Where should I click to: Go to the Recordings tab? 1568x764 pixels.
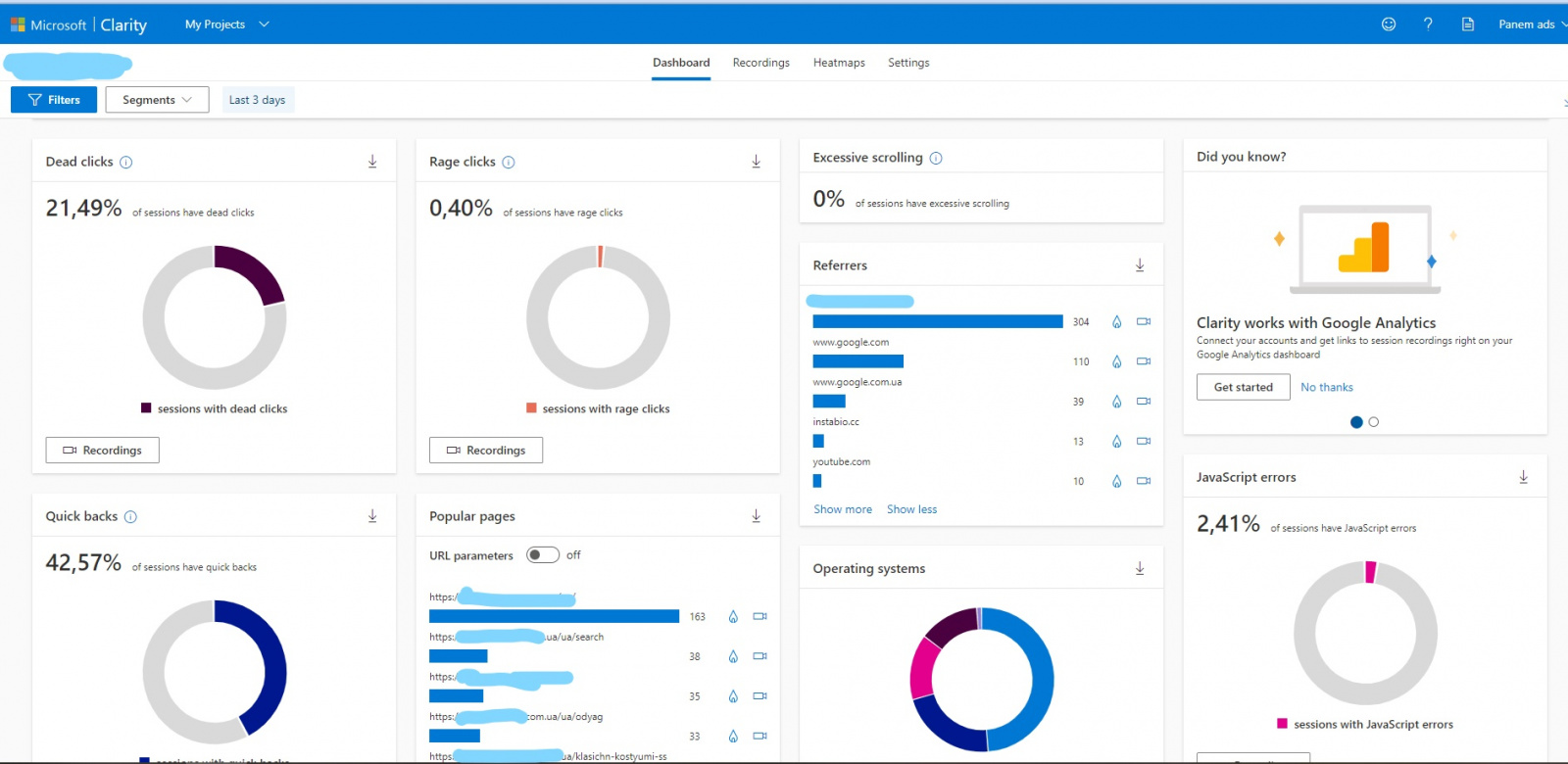pos(760,63)
